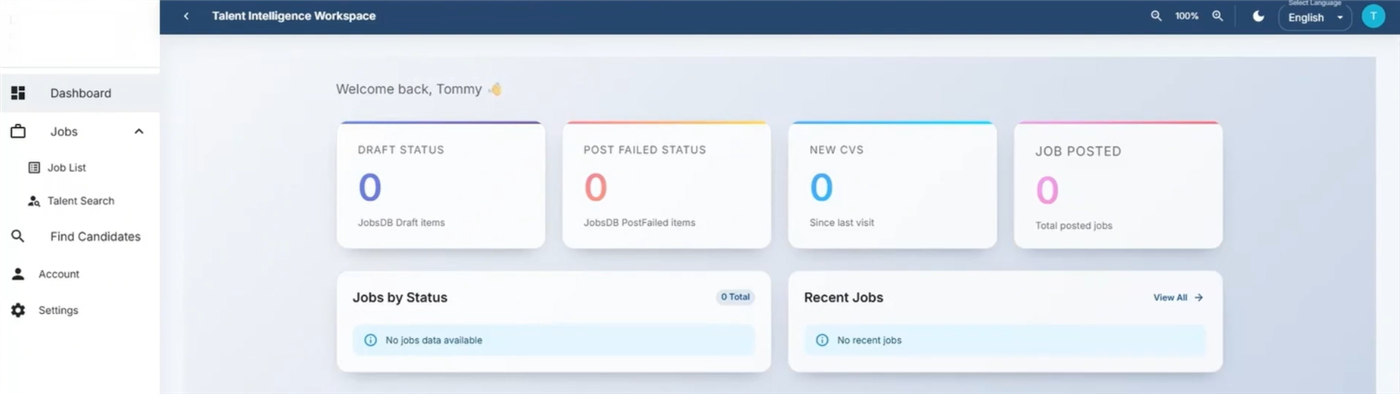Click the 'Recent Jobs' heading
Viewport: 1400px width, 394px height.
pos(843,297)
